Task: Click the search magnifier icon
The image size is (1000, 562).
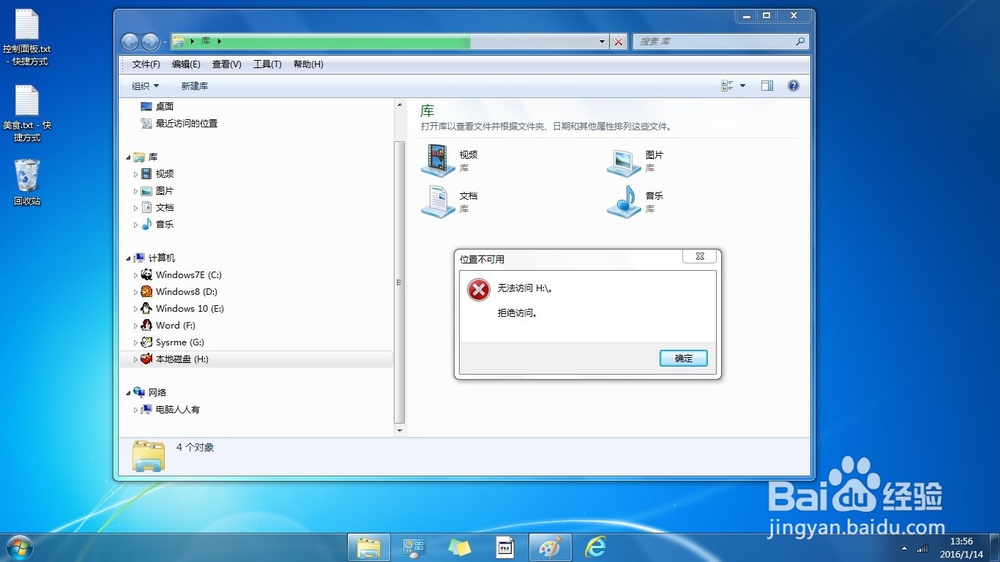Action: (800, 41)
